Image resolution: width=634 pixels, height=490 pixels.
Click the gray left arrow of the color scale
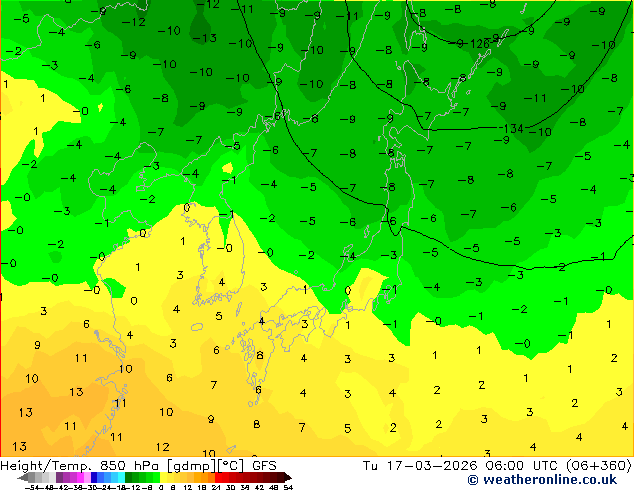point(22,478)
